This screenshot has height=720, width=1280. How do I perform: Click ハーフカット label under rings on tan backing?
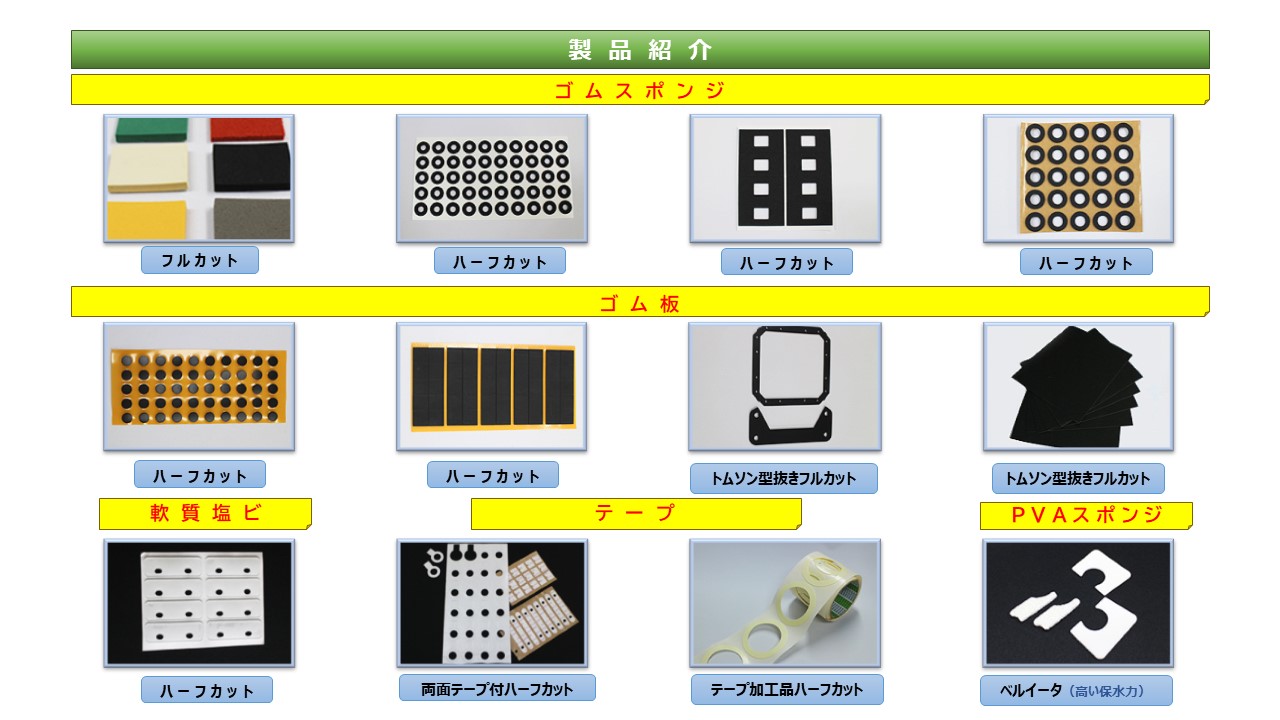(1086, 262)
